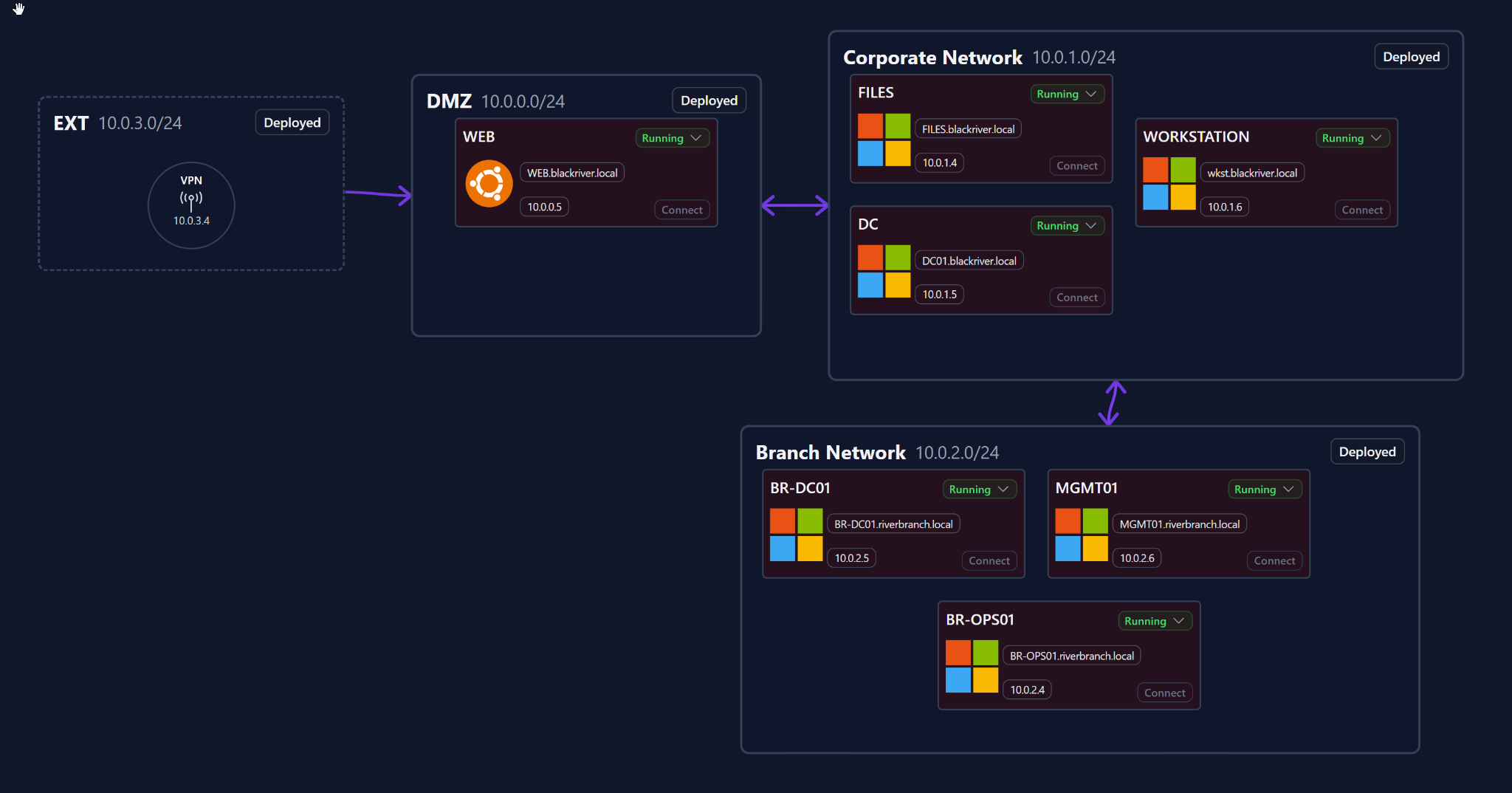Click the MGMT01.riverbranch.local hostname
This screenshot has width=1512, height=793.
click(x=1180, y=524)
